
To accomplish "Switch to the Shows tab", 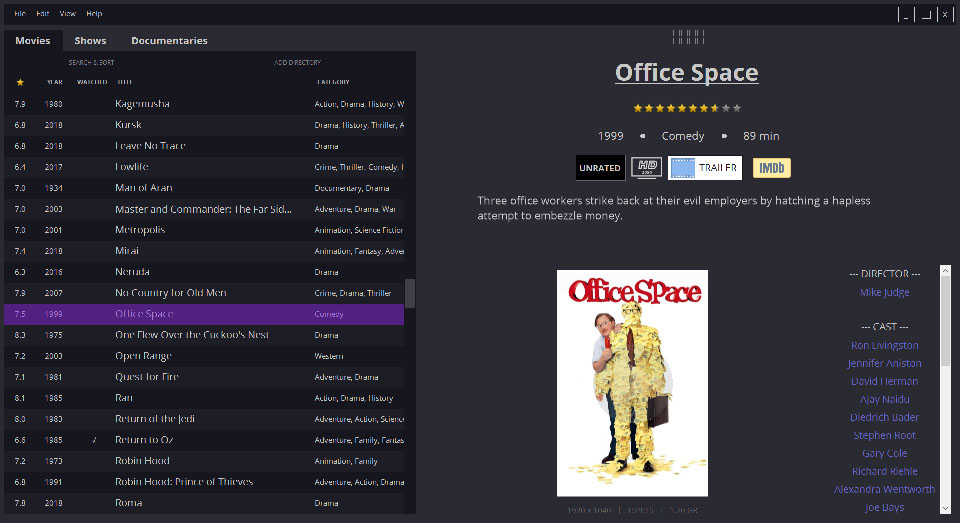I will pos(91,40).
